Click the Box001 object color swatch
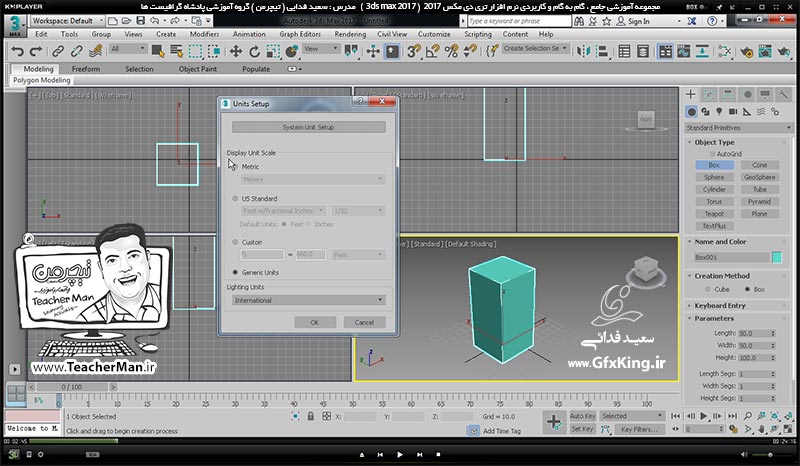Viewport: 800px width, 466px height. coord(777,257)
